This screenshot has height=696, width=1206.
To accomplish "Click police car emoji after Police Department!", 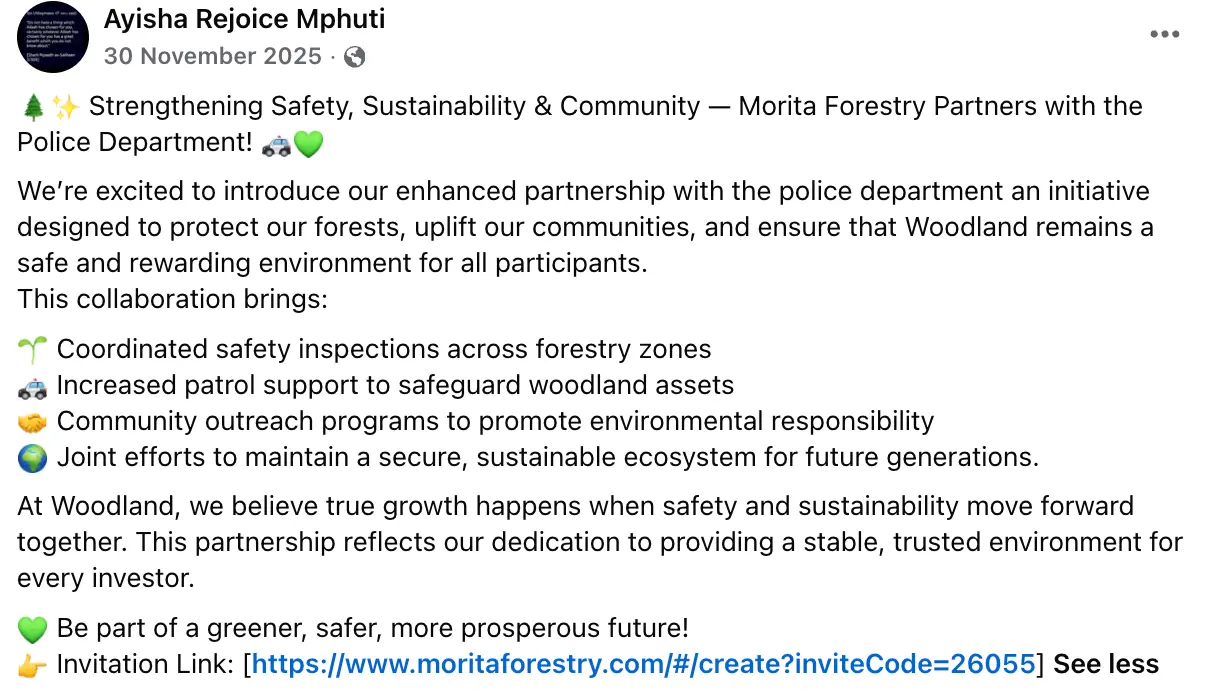I will 276,144.
